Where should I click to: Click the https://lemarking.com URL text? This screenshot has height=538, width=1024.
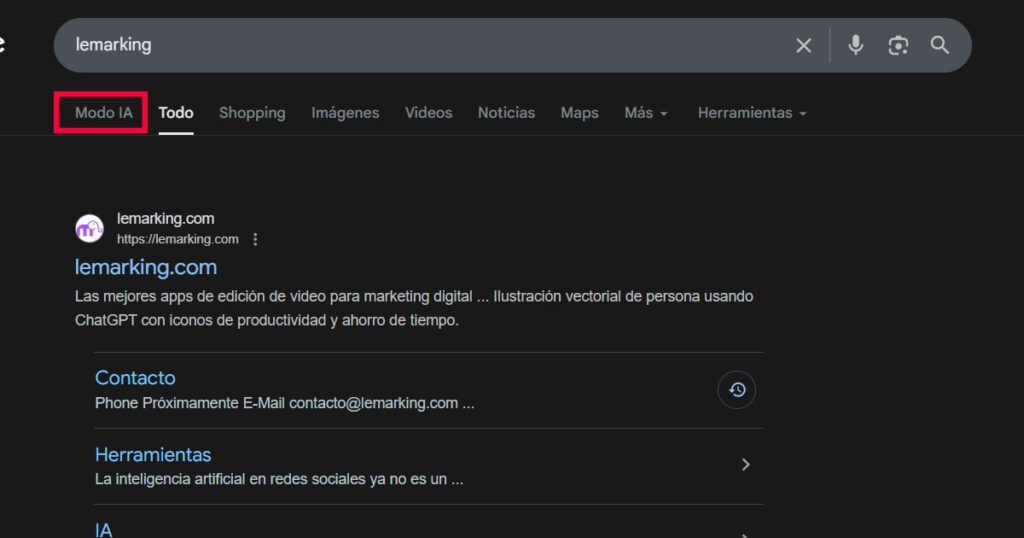[x=178, y=239]
